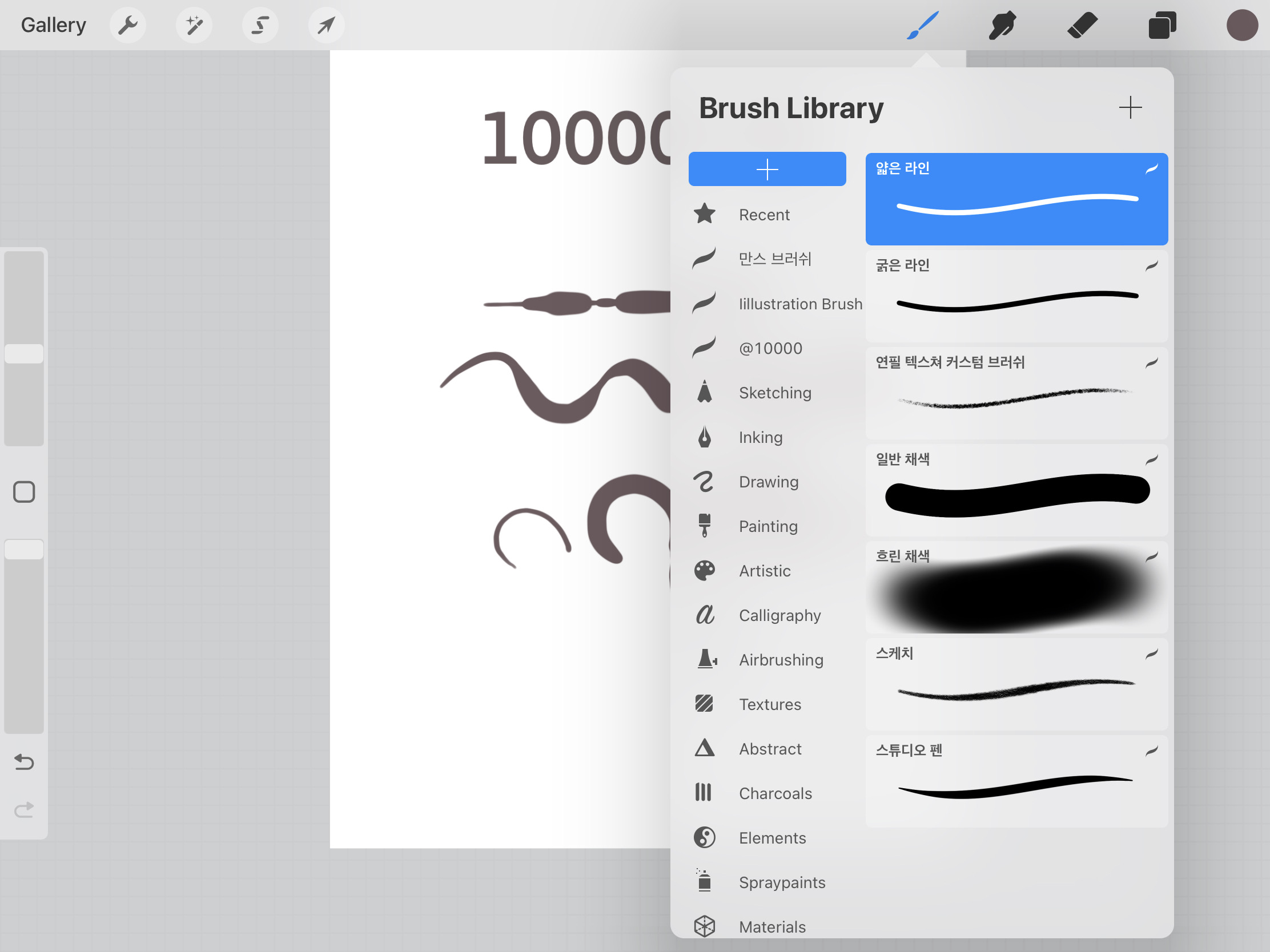1270x952 pixels.
Task: Select the 굵은 라인 brush
Action: [1016, 296]
